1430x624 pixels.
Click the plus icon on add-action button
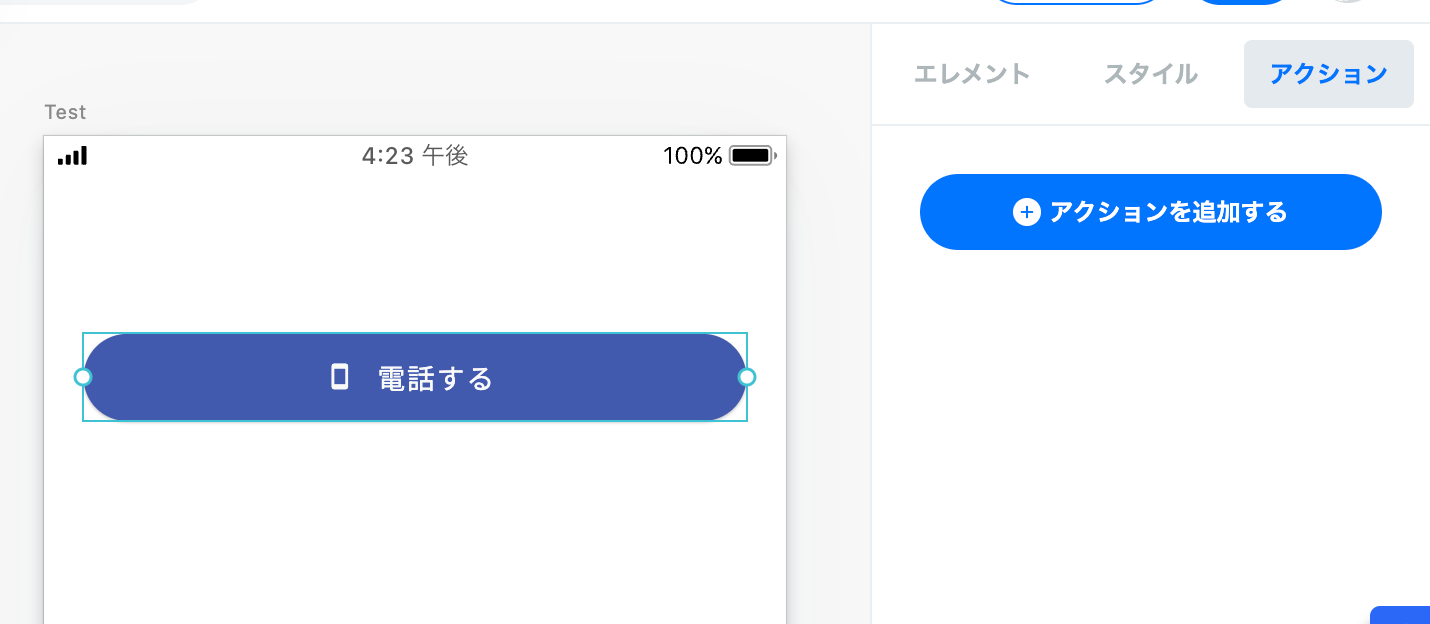pyautogui.click(x=1027, y=212)
